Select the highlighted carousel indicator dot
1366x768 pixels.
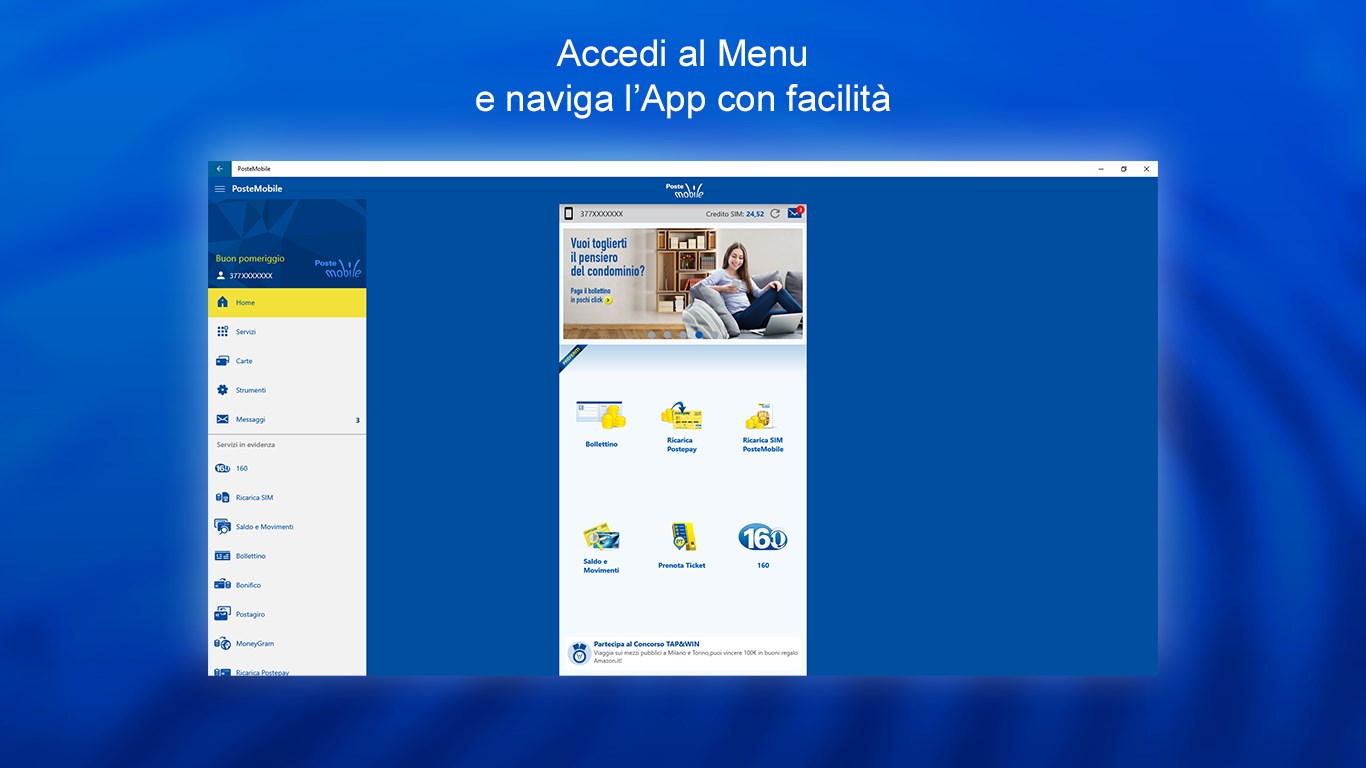click(x=699, y=335)
